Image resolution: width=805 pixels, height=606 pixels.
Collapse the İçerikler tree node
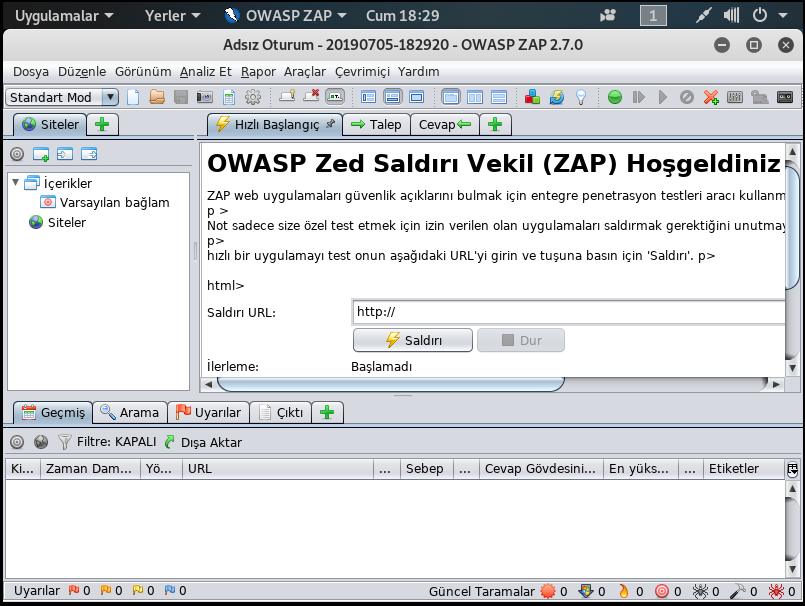click(15, 182)
